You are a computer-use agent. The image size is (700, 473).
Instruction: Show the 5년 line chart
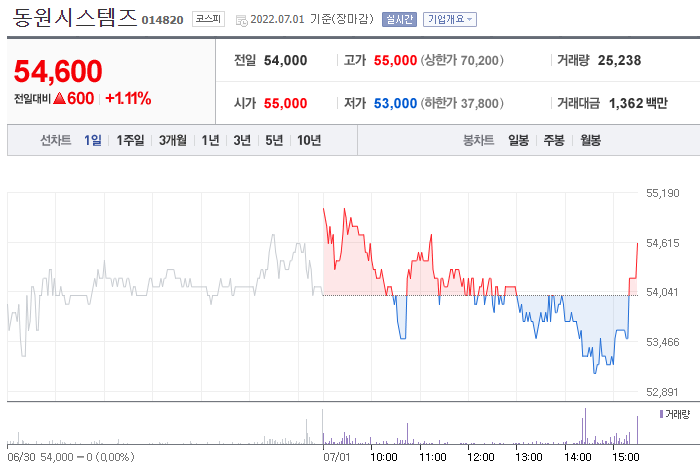pyautogui.click(x=274, y=140)
